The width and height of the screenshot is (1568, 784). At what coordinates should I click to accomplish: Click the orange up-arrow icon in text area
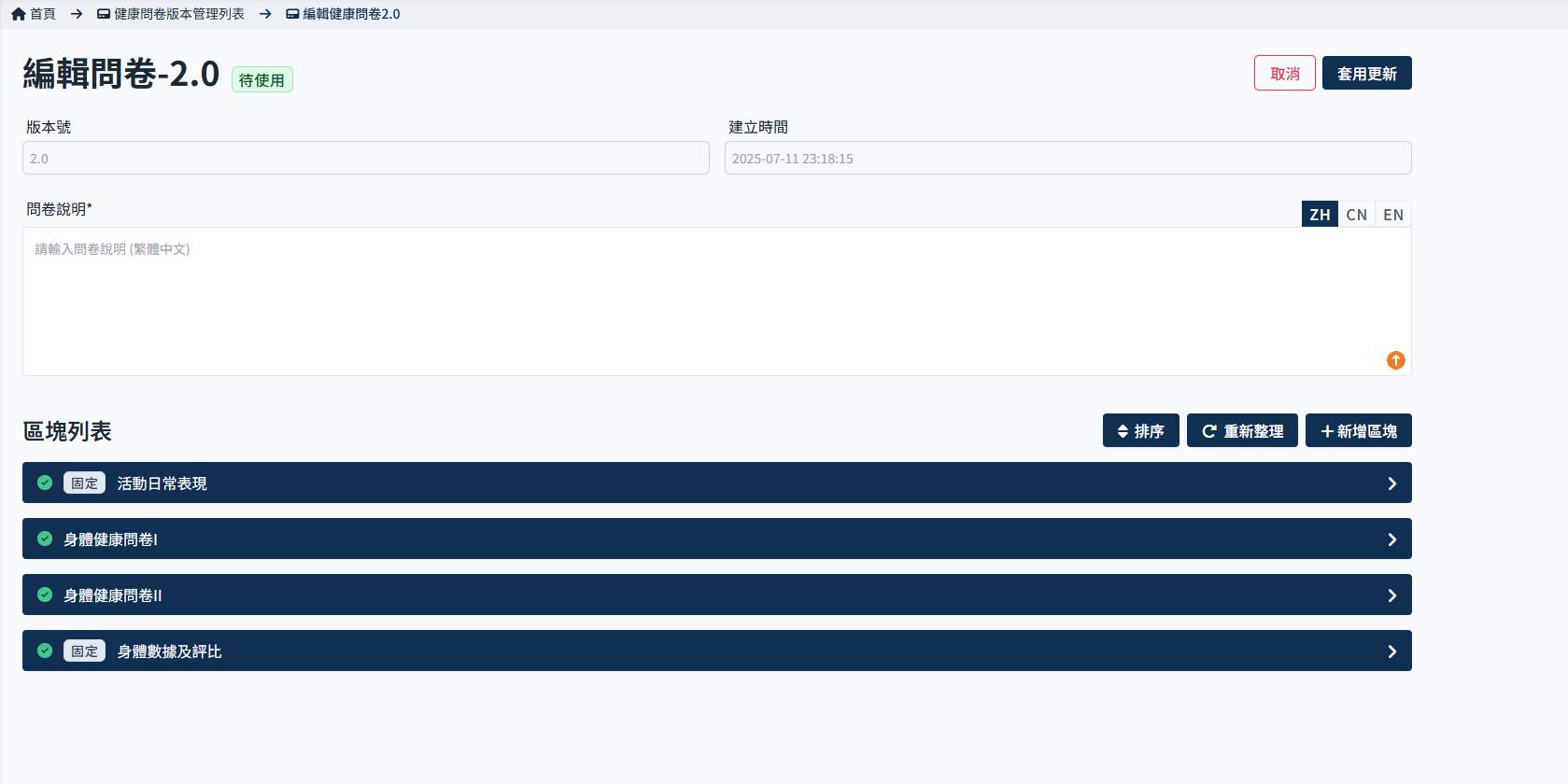[x=1396, y=360]
